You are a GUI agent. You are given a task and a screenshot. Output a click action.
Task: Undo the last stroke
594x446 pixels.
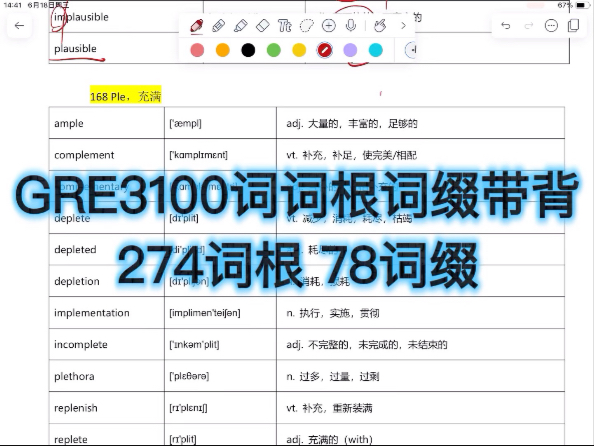506,26
